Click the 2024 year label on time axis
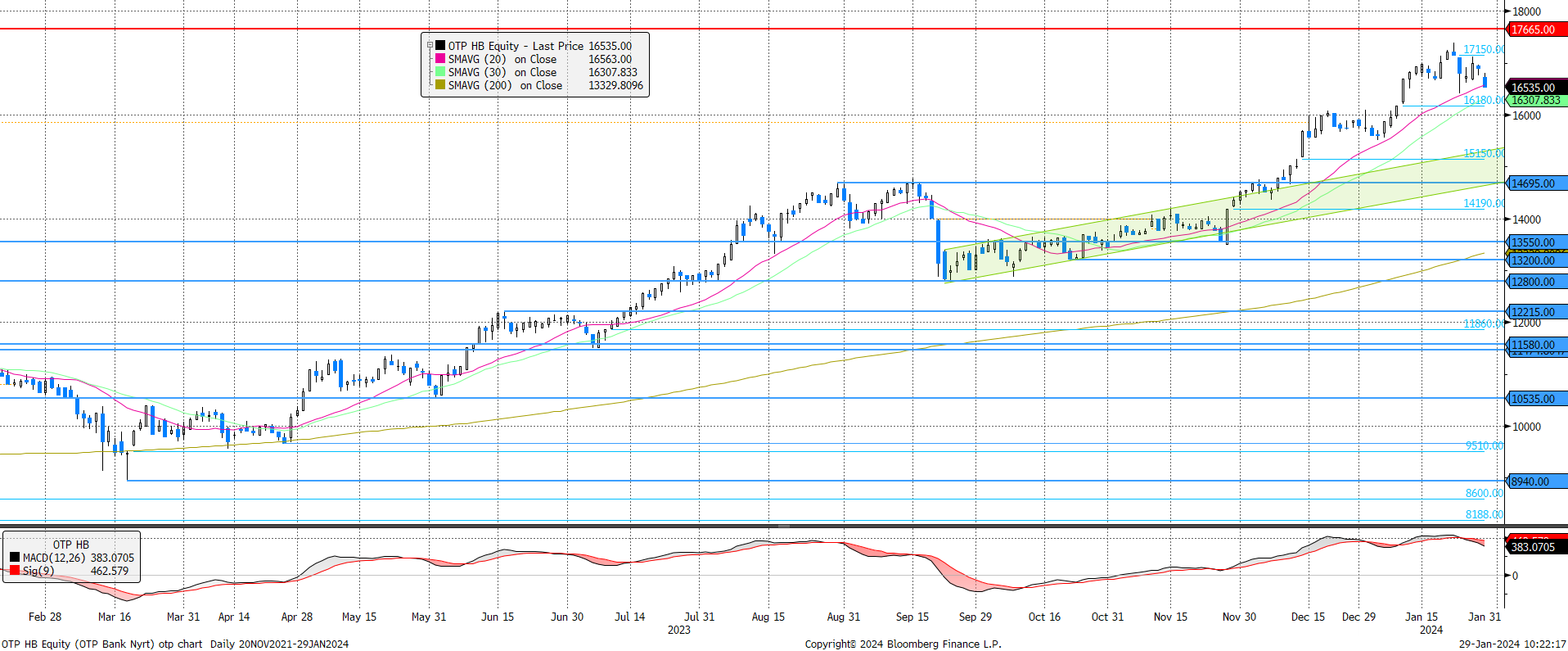The width and height of the screenshot is (1568, 651). (1431, 630)
